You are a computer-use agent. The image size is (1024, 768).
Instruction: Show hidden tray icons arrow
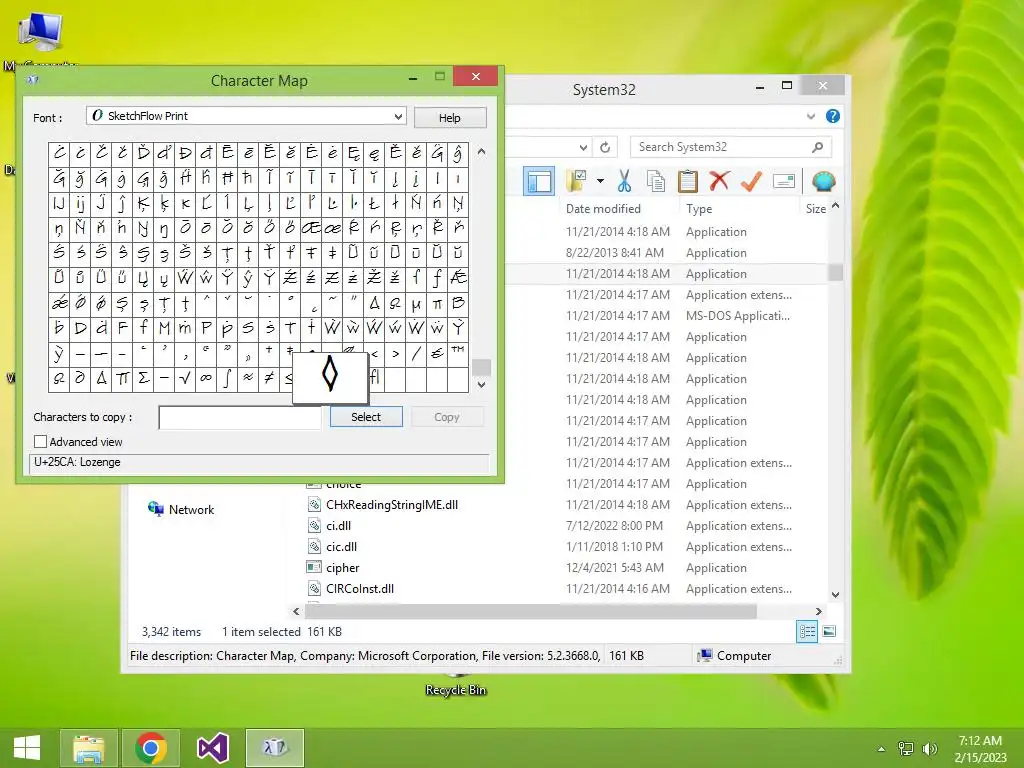[882, 749]
